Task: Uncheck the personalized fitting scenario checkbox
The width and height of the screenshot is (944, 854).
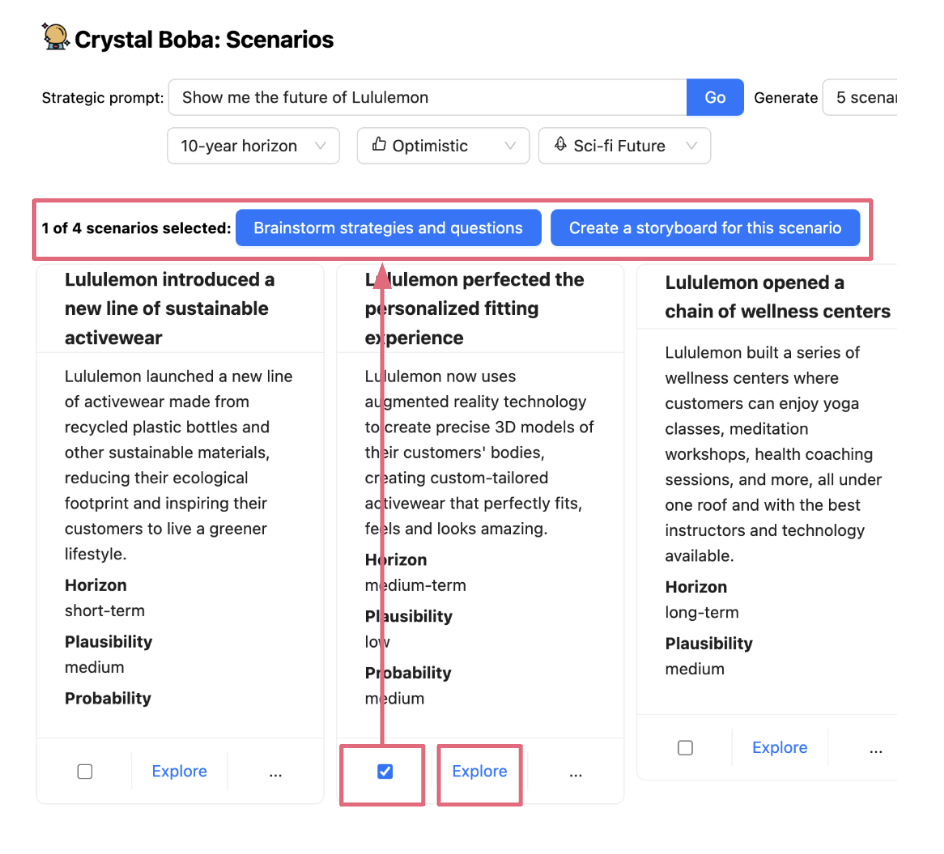Action: click(385, 772)
